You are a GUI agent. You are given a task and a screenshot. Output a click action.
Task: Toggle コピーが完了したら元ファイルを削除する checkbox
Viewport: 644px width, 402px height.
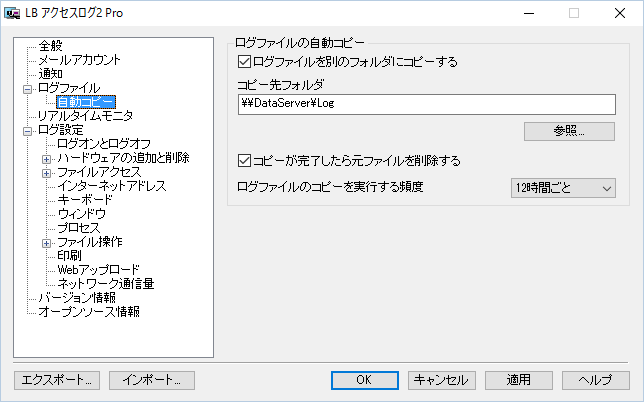[246, 160]
